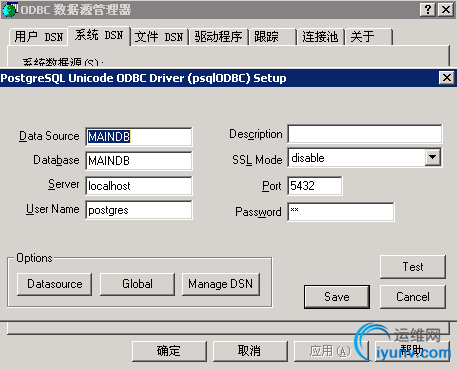Click the 取消 button in ODBC manager

click(x=250, y=351)
